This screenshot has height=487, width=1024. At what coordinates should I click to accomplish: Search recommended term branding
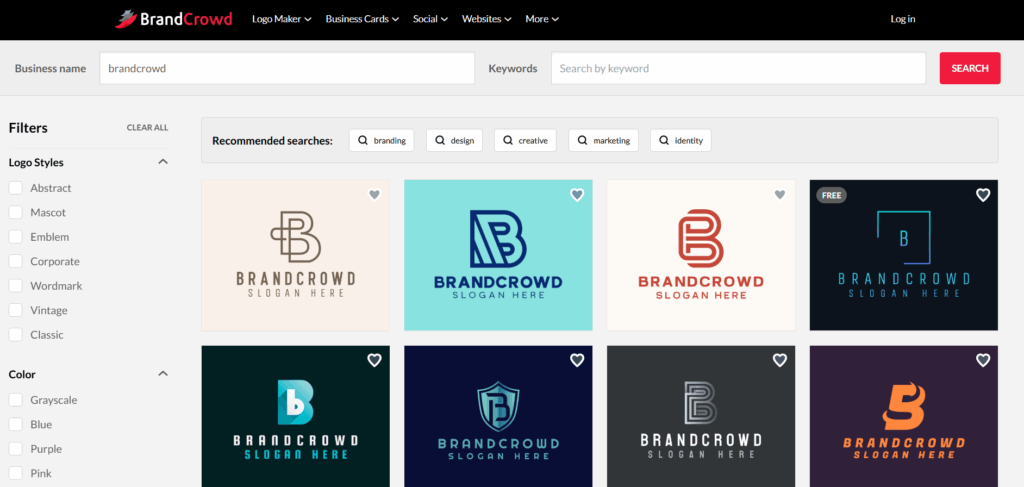click(381, 140)
